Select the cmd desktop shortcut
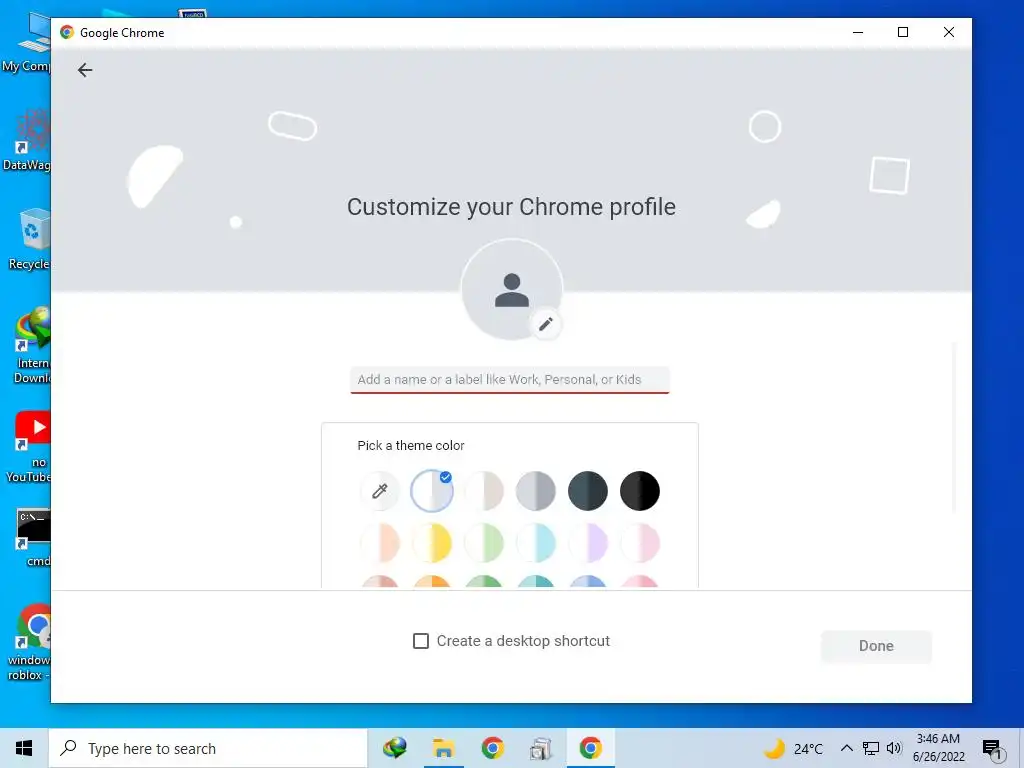This screenshot has height=768, width=1024. click(34, 537)
